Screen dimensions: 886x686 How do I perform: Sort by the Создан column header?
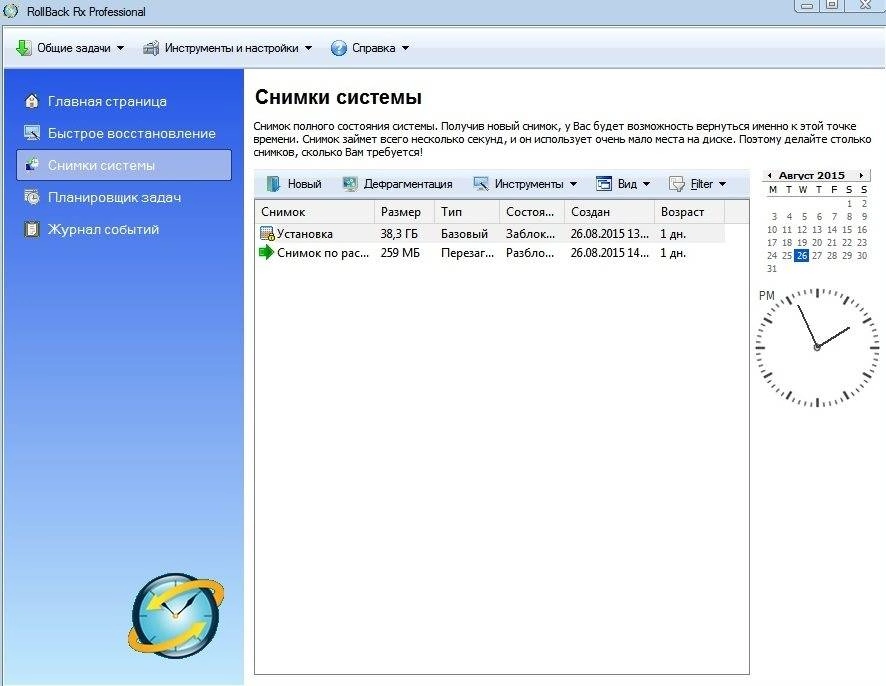609,212
